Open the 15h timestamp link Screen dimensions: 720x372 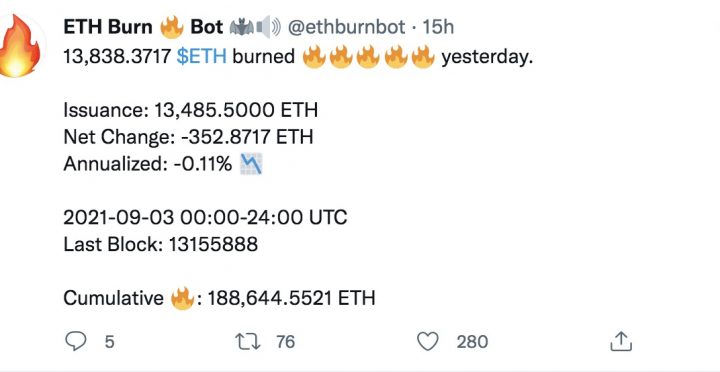tap(438, 28)
